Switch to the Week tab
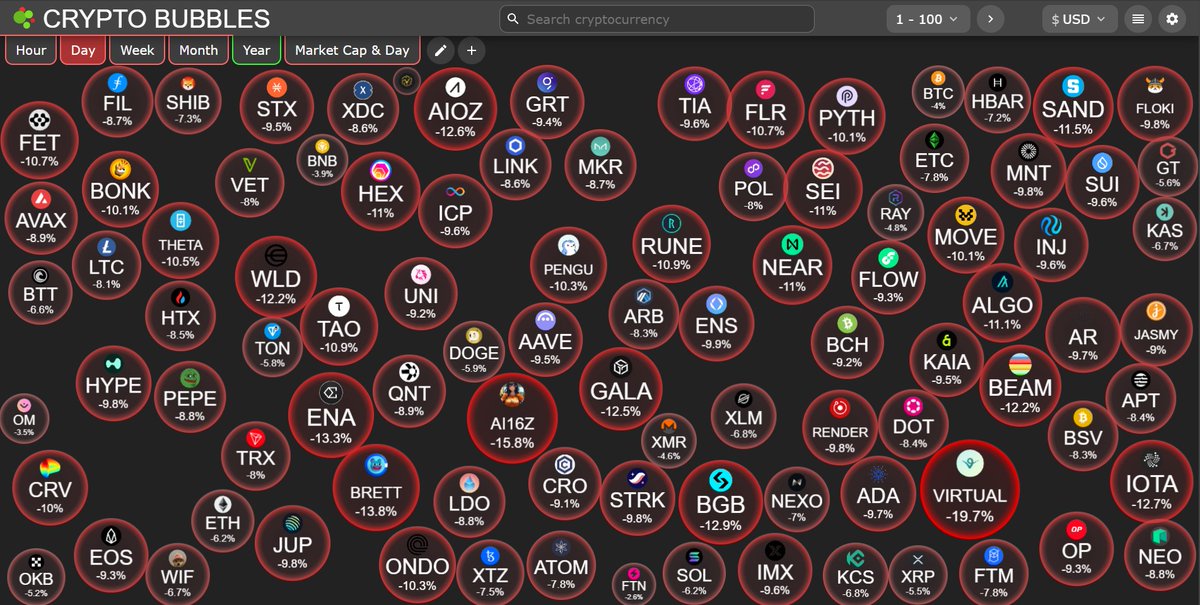This screenshot has width=1200, height=605. [137, 50]
